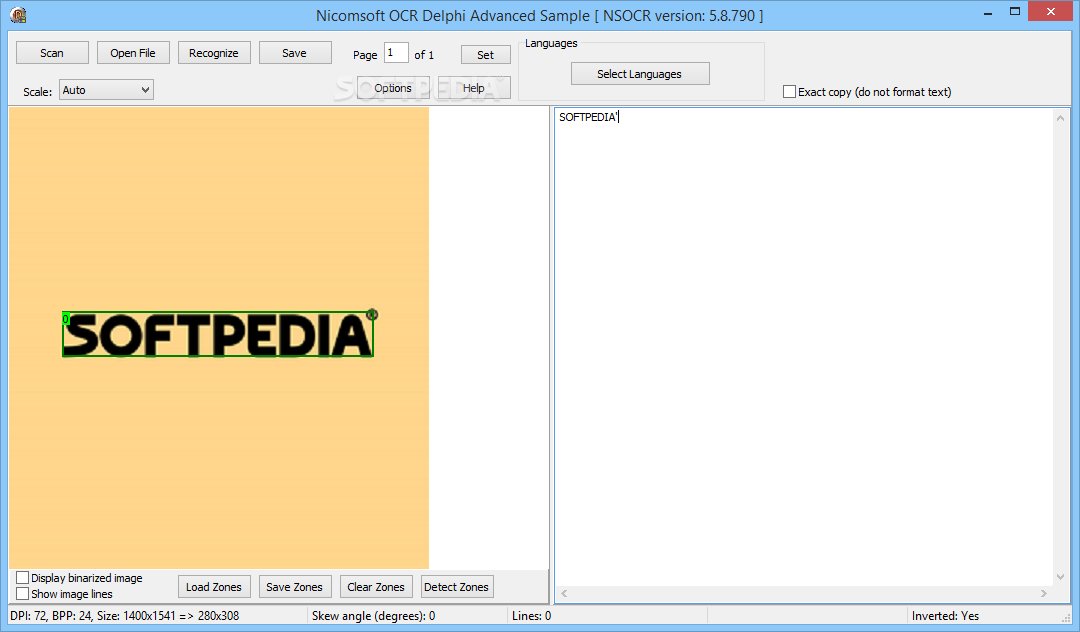Minimize the Nicomsoft OCR window
The width and height of the screenshot is (1080, 632).
pos(988,12)
